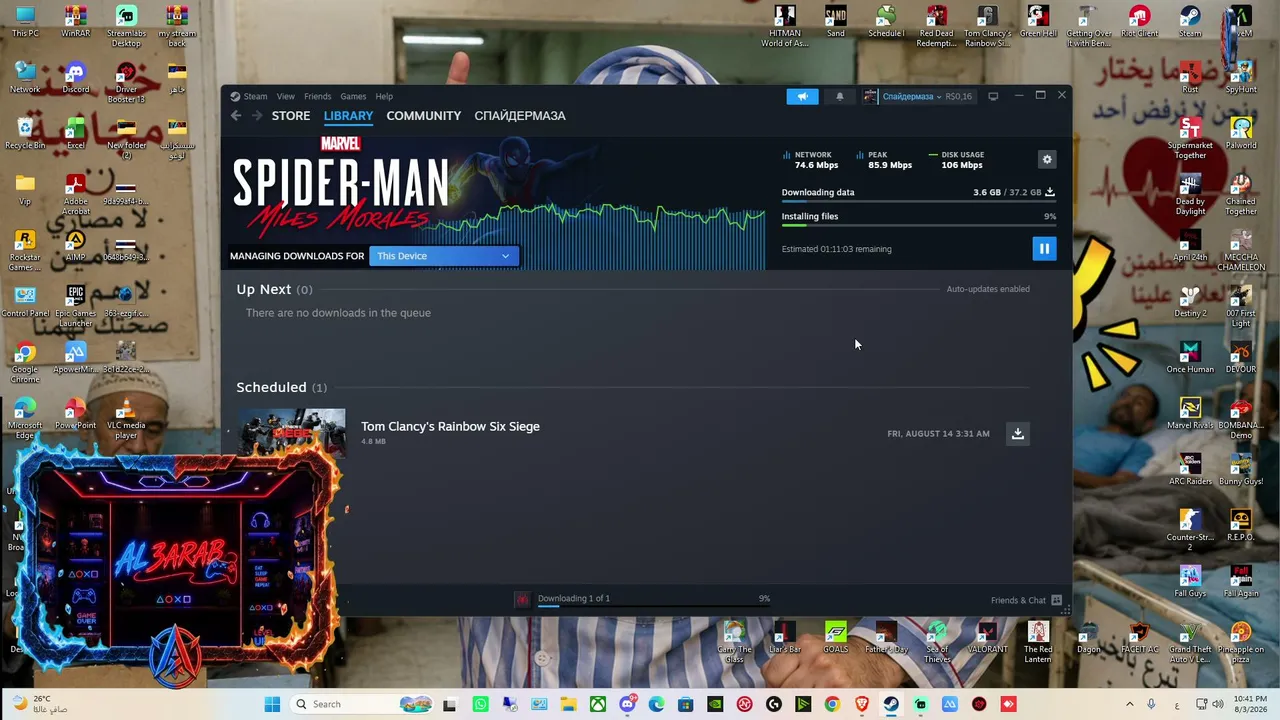Select the Rust desktop shortcut
The image size is (1280, 720).
[1190, 78]
